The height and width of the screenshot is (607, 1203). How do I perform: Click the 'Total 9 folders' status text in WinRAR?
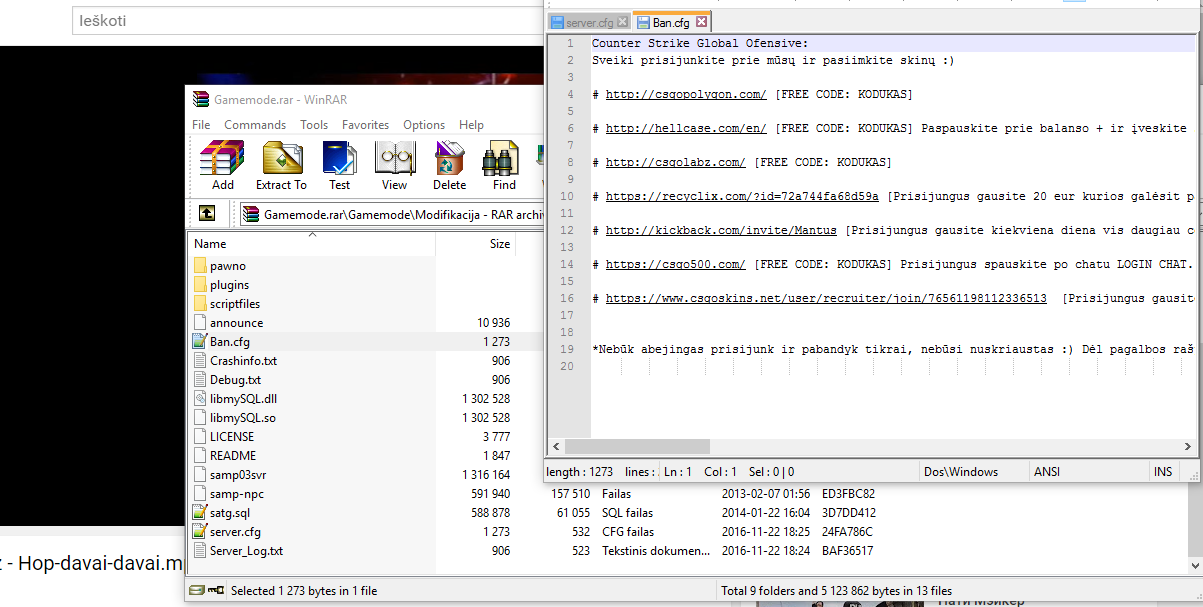pos(836,591)
